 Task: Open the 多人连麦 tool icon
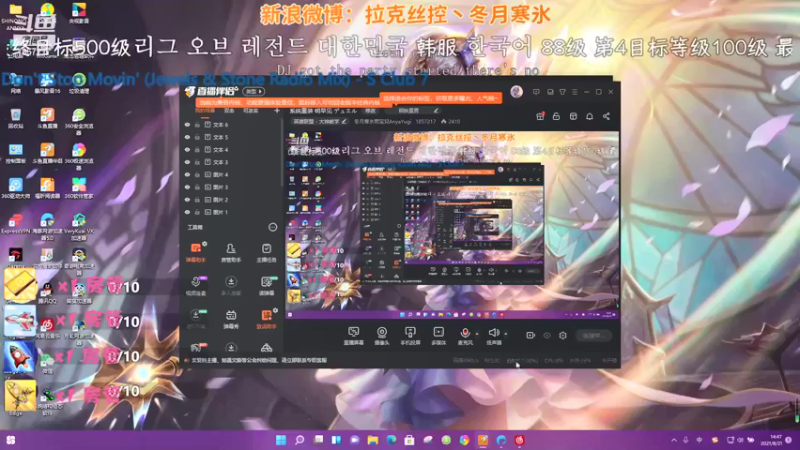[x=231, y=286]
